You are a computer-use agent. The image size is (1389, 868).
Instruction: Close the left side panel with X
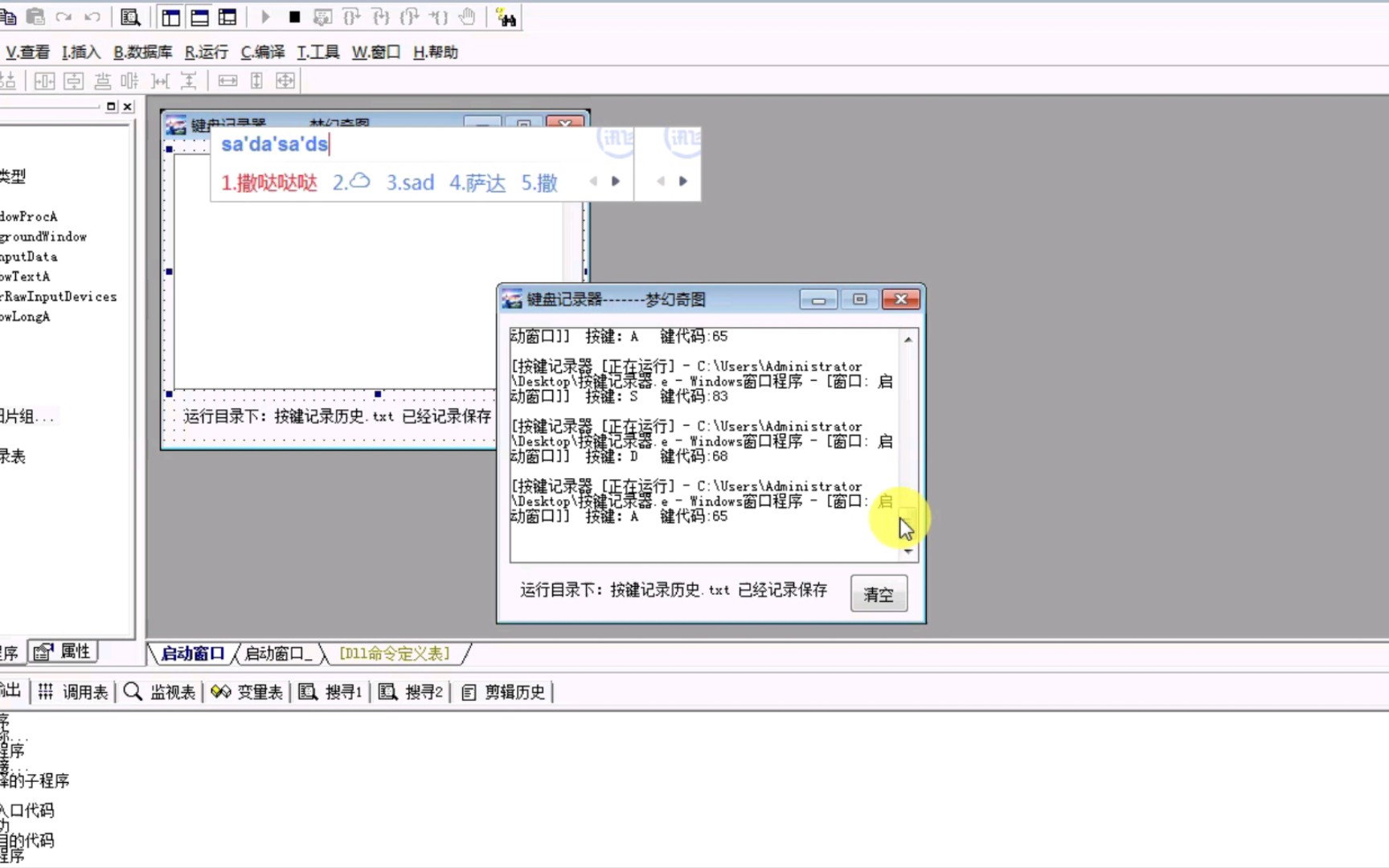[x=127, y=106]
